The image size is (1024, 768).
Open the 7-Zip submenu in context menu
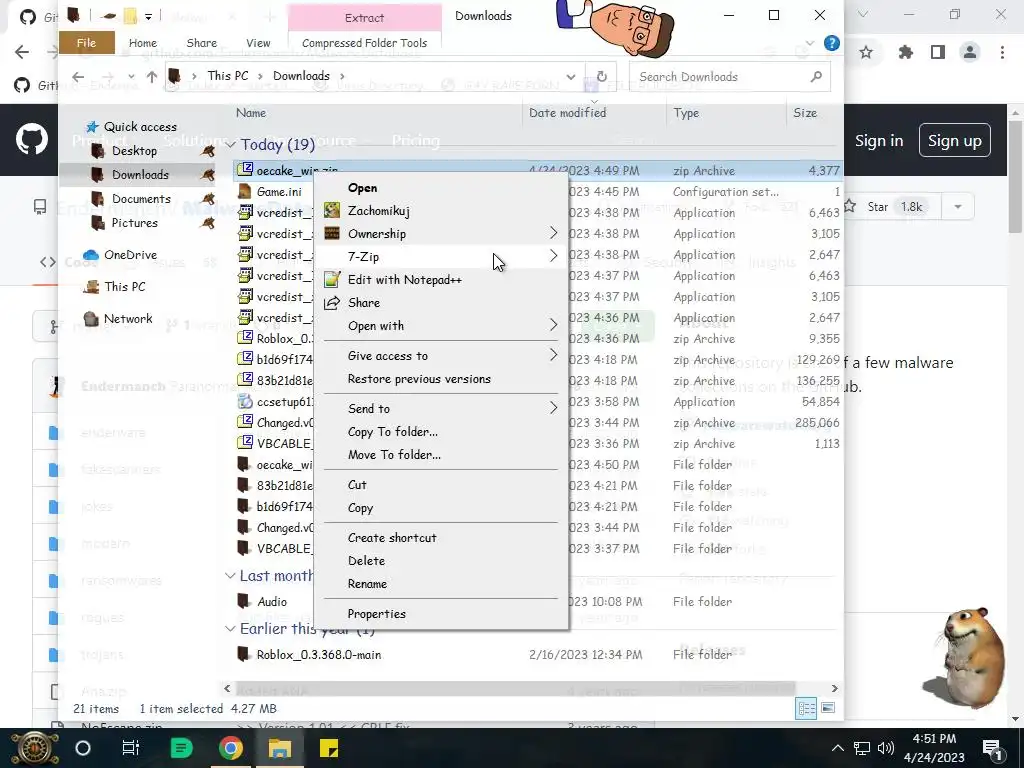[441, 257]
